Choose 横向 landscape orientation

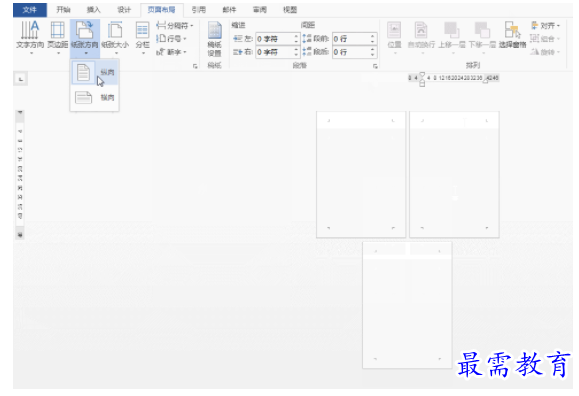coord(95,98)
